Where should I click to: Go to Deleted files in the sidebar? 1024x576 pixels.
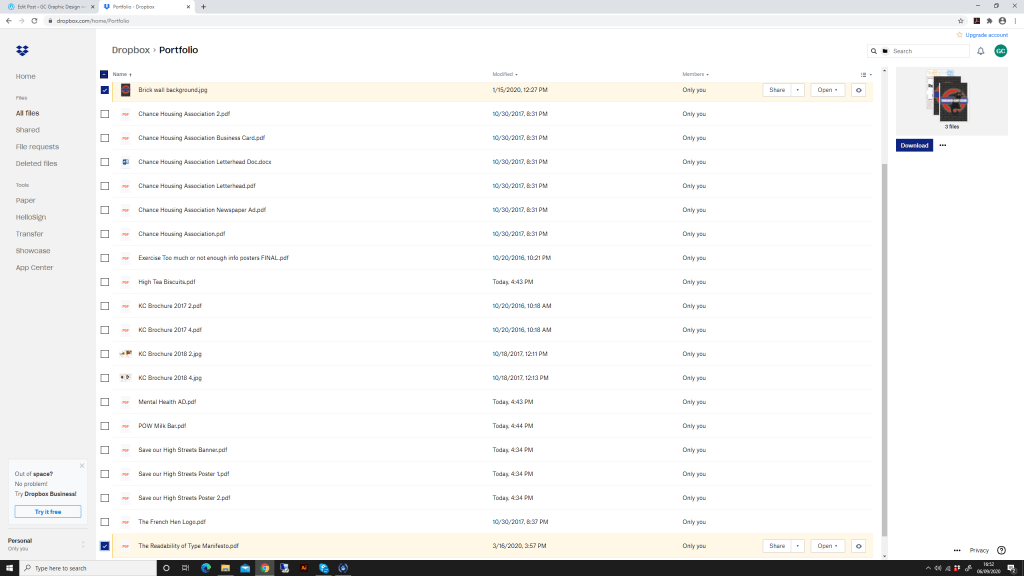[x=36, y=163]
